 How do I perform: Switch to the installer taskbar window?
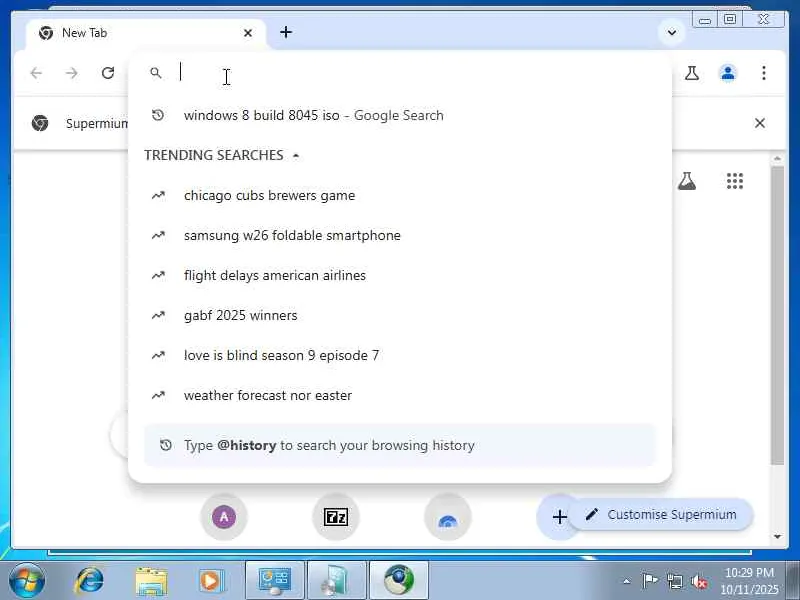click(337, 581)
